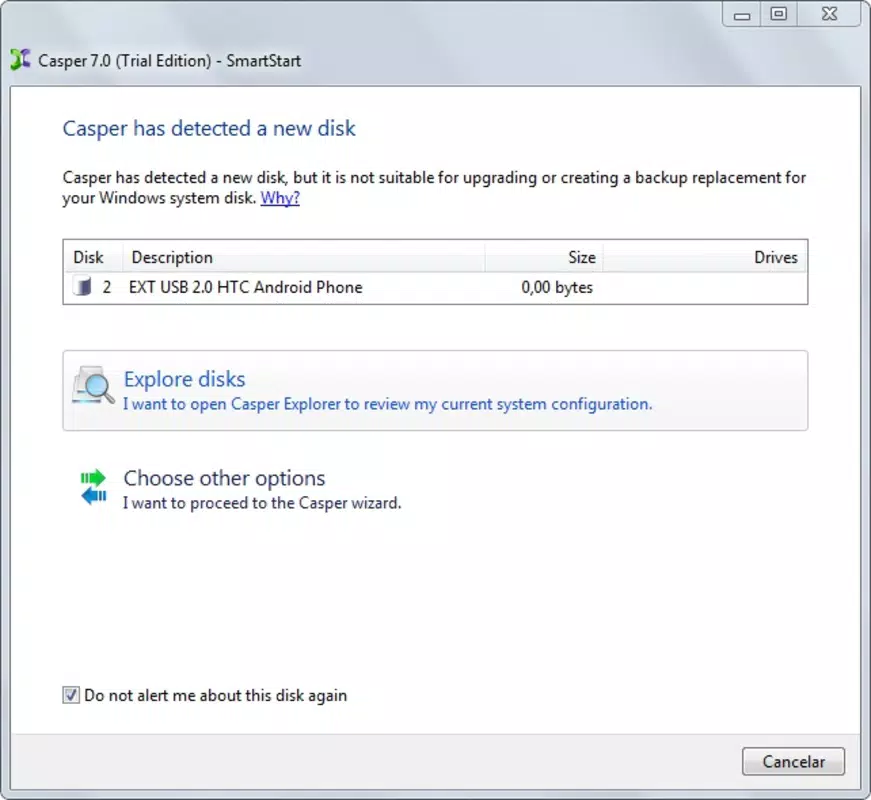The height and width of the screenshot is (800, 871).
Task: Maximize the SmartStart window
Action: point(778,14)
